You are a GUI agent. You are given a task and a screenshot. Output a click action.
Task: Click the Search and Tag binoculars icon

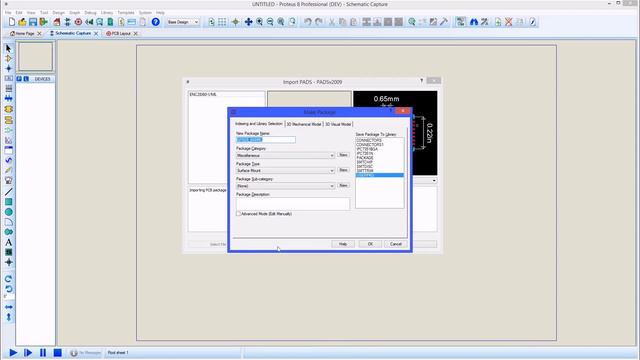[x=473, y=22]
